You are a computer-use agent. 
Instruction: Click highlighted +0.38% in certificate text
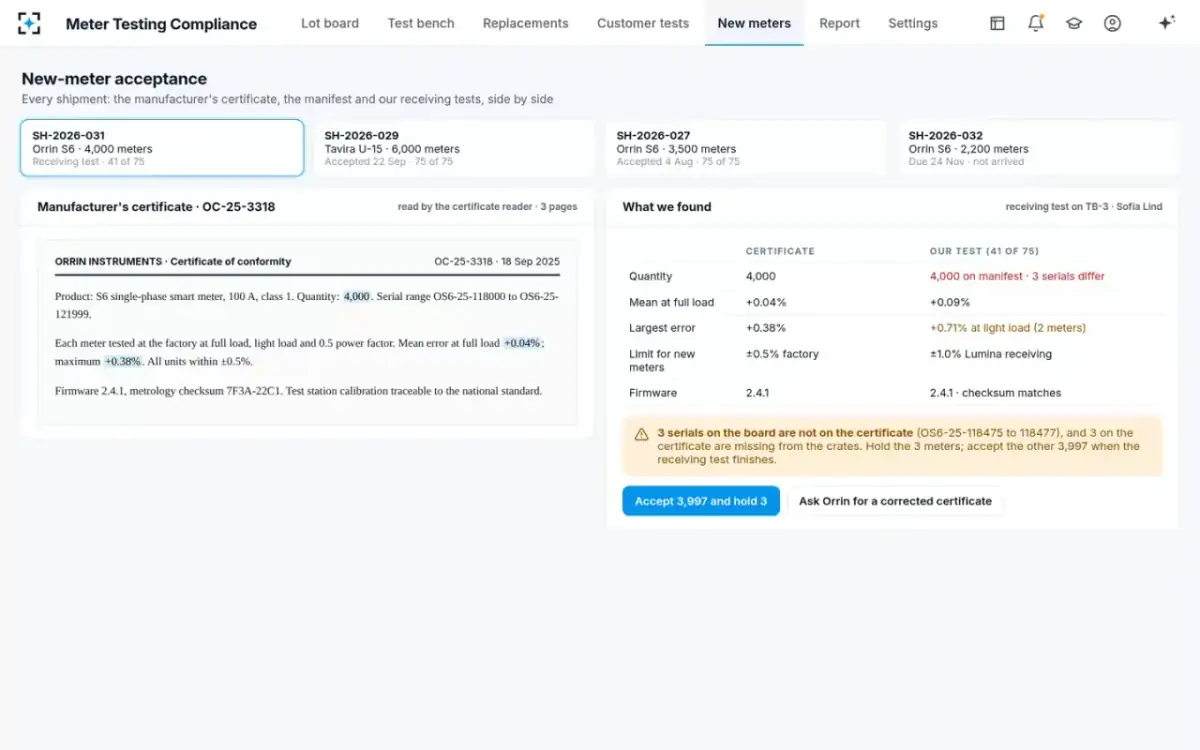point(123,361)
